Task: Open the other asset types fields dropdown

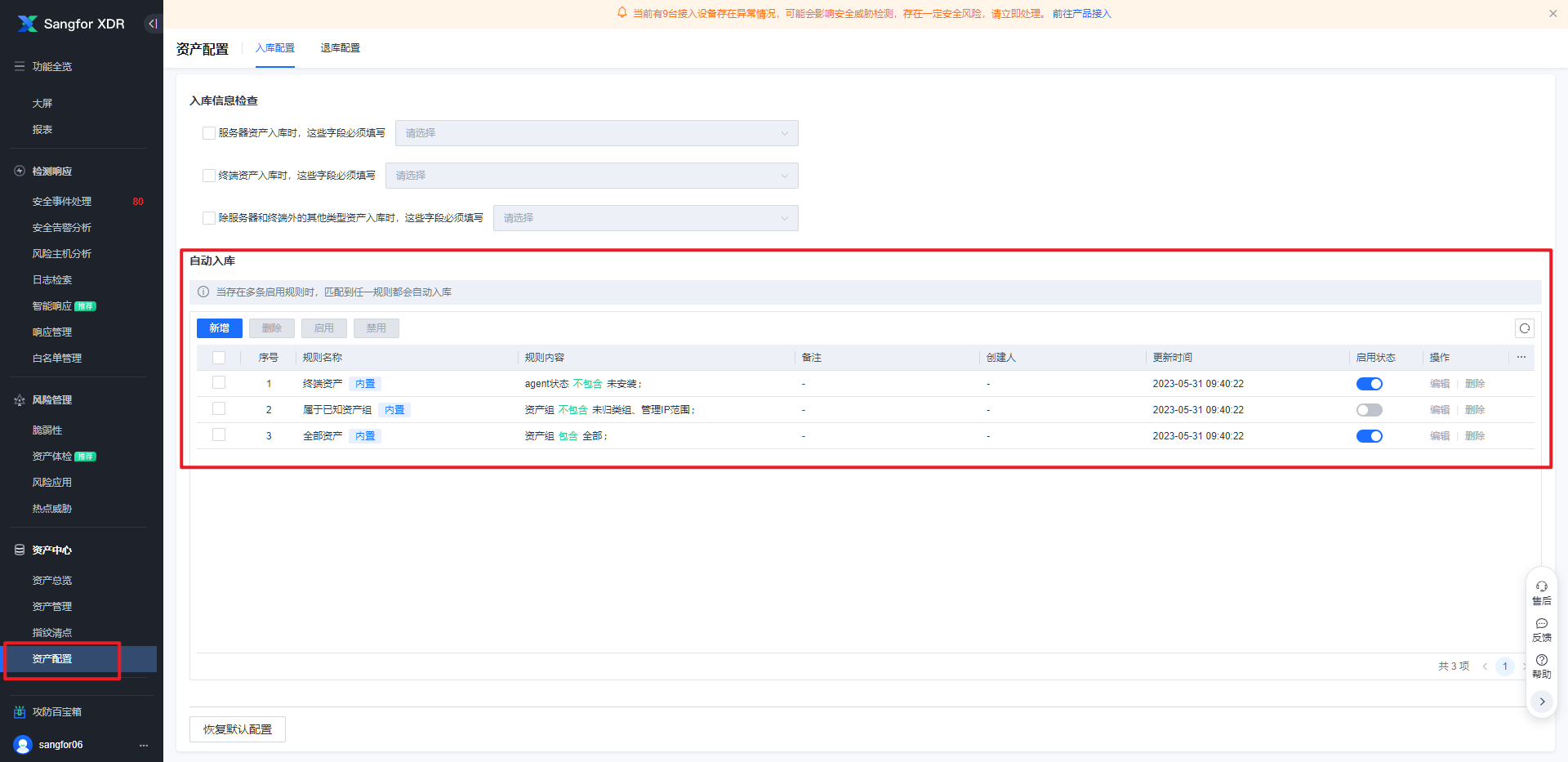Action: 645,218
